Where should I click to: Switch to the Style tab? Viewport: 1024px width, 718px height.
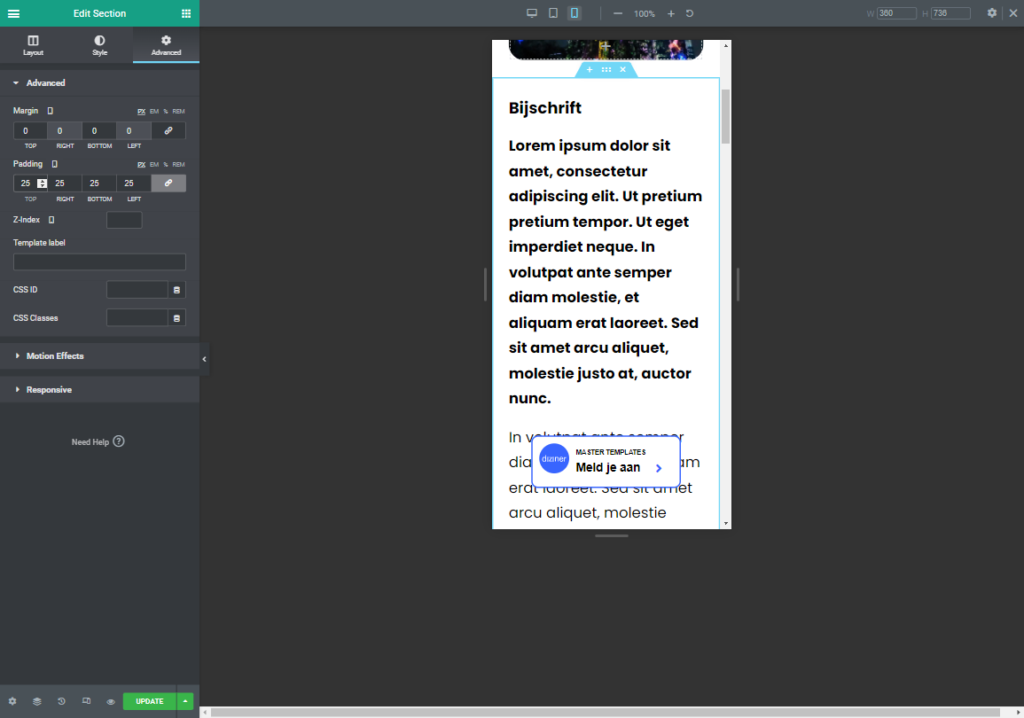[99, 45]
